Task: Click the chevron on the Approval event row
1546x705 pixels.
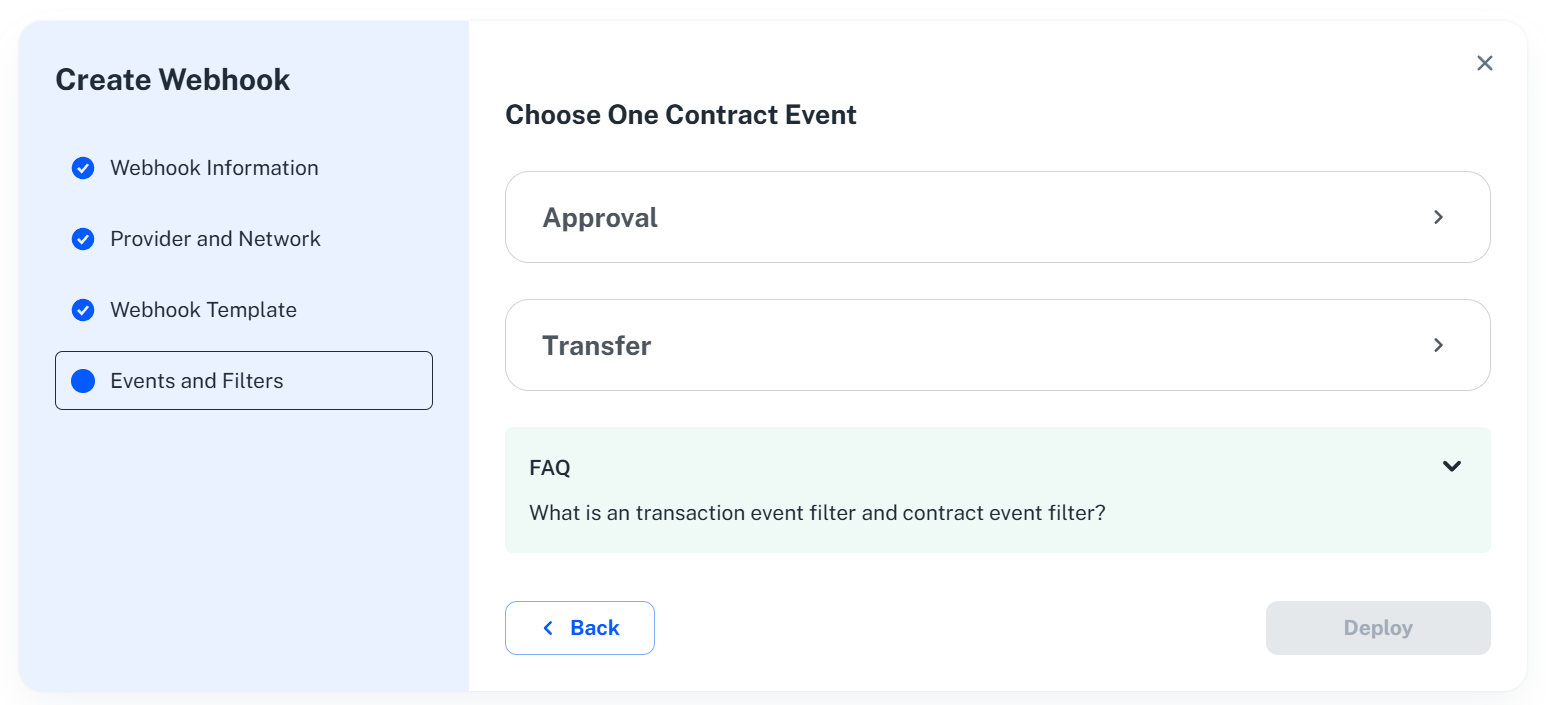Action: (1438, 217)
